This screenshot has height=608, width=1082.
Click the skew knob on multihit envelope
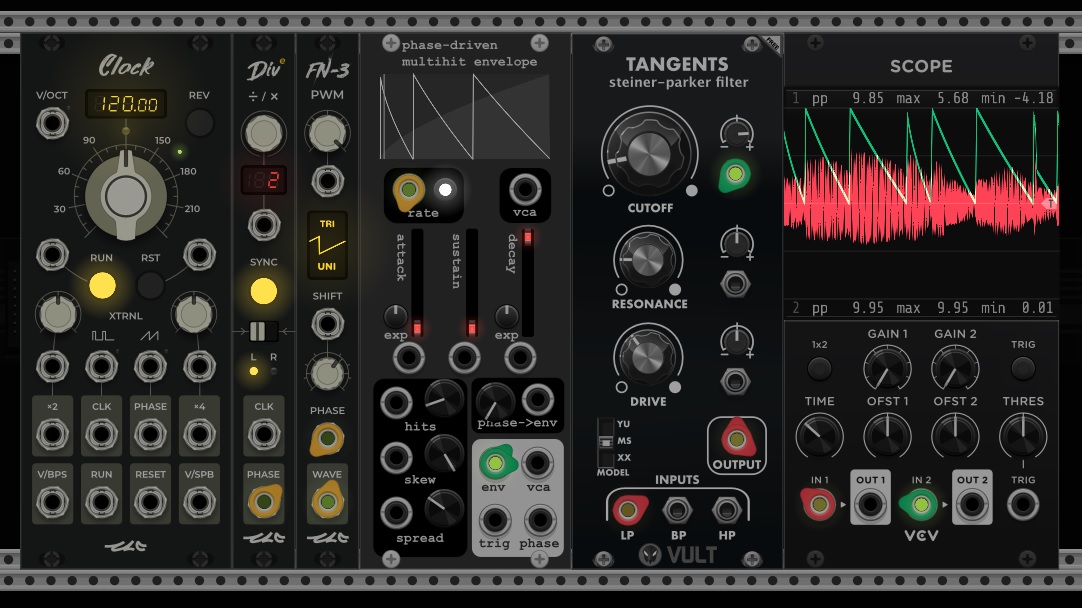[444, 453]
